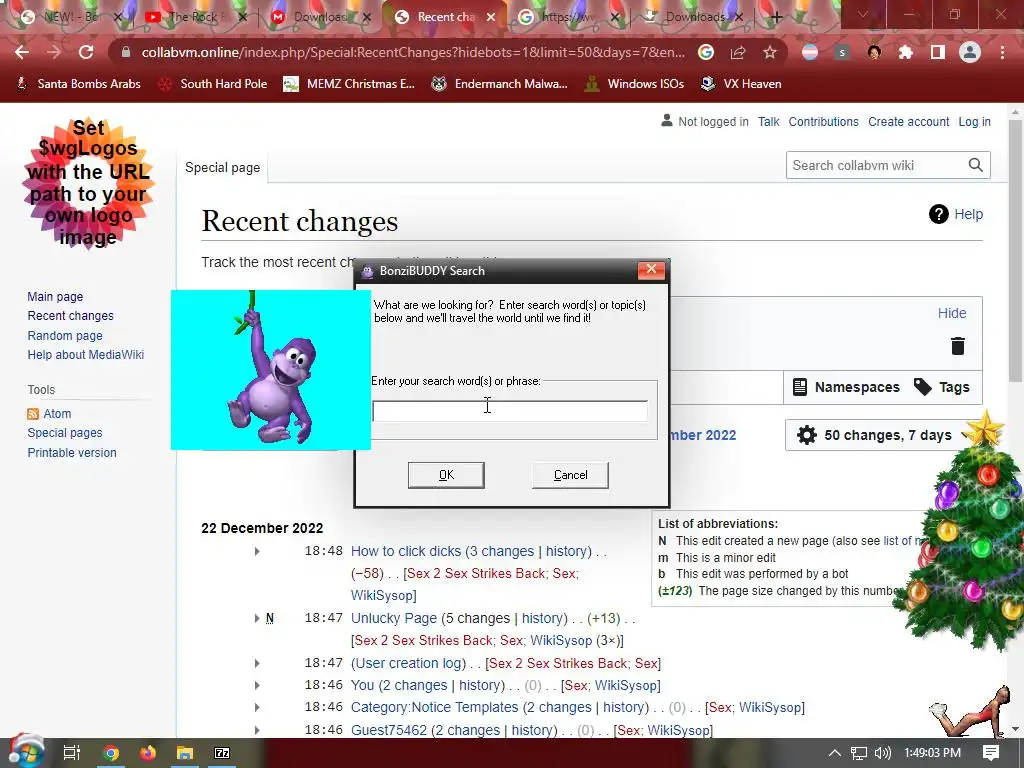The image size is (1024, 768).
Task: Open the browser side panel icon
Action: click(938, 52)
